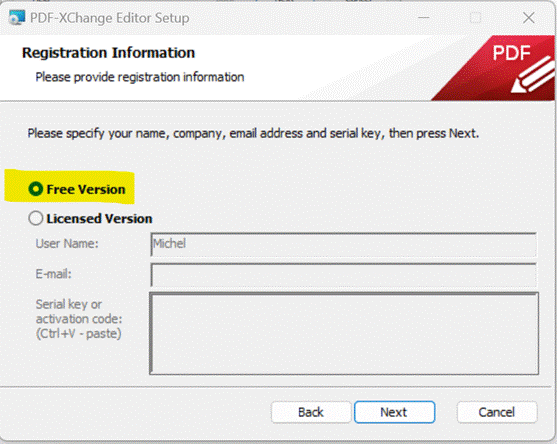Viewport: 557px width, 444px height.
Task: Click the "PDF-XChange Editor Setup" title text
Action: tap(109, 18)
